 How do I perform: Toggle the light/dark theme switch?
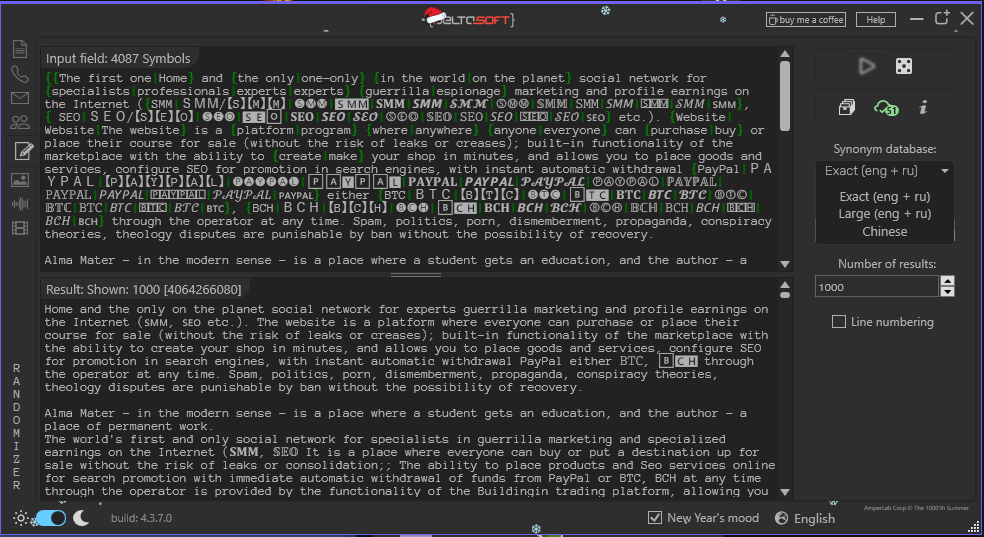51,518
